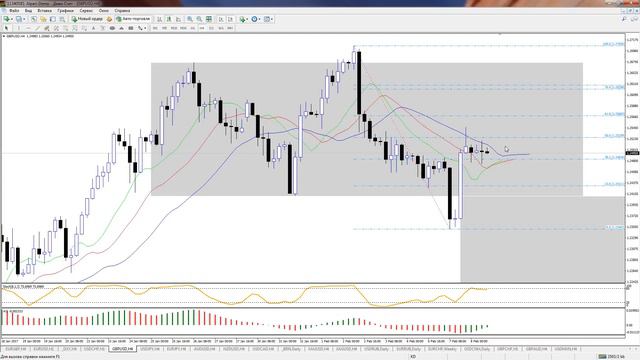The image size is (640, 360).
Task: Toggle chart auto scroll
Action: point(221,19)
